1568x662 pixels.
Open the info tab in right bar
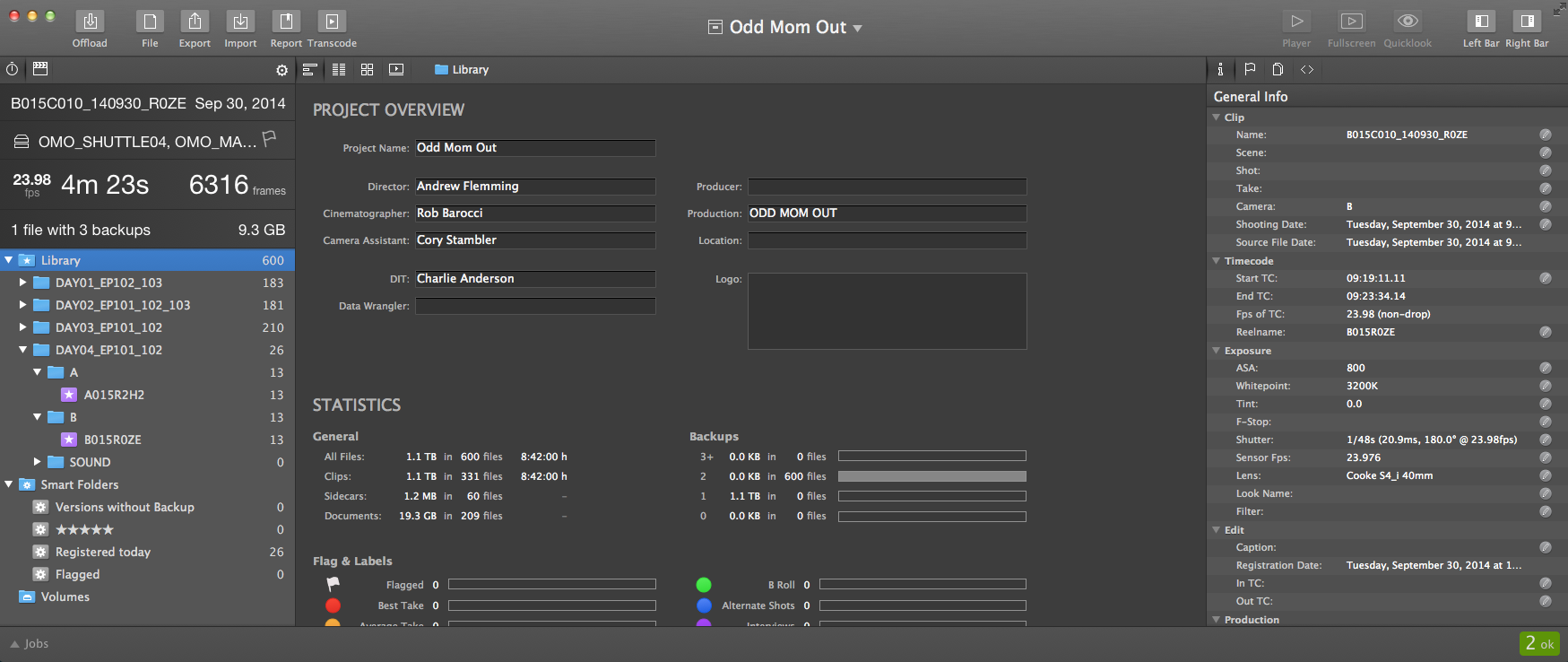tap(1220, 69)
